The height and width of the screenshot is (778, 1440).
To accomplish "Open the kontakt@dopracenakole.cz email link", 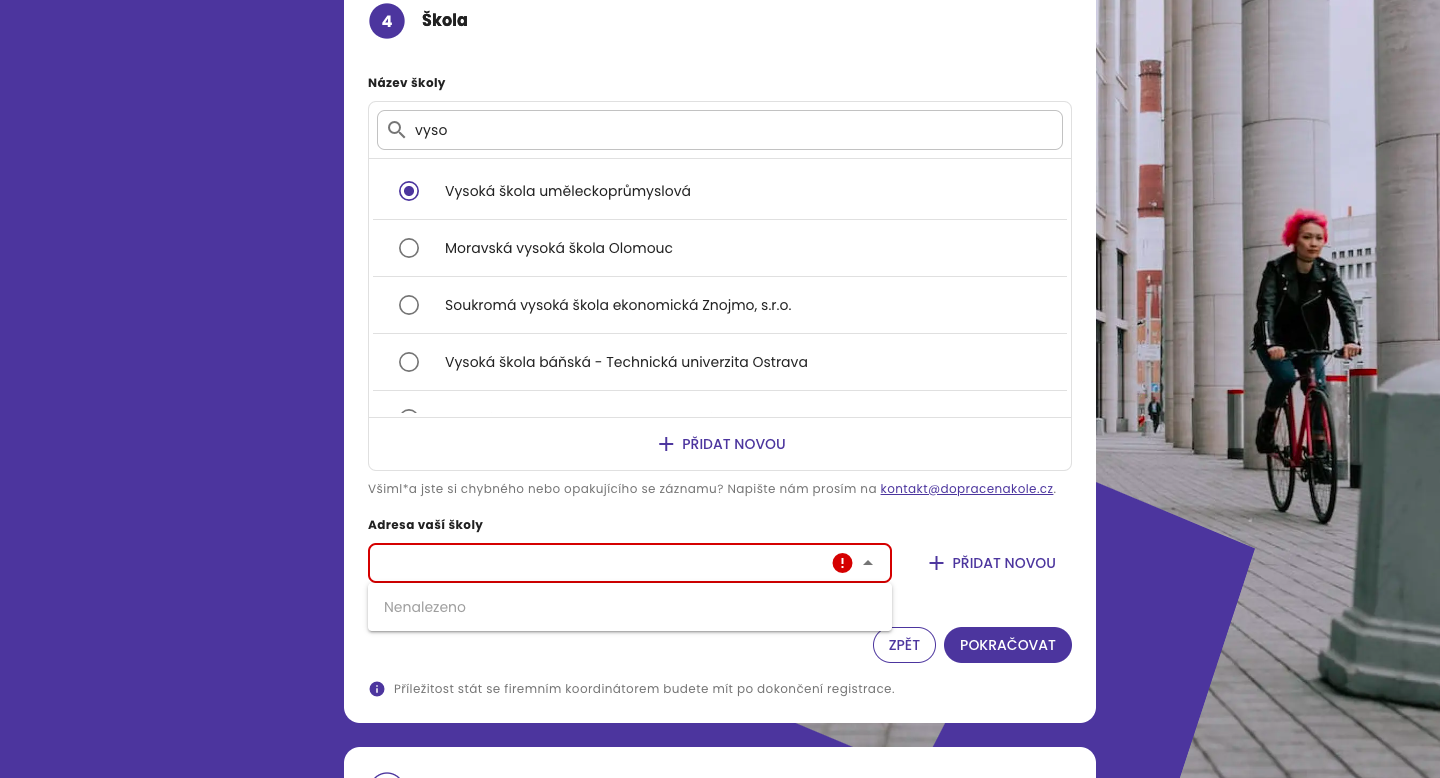I will pyautogui.click(x=966, y=489).
